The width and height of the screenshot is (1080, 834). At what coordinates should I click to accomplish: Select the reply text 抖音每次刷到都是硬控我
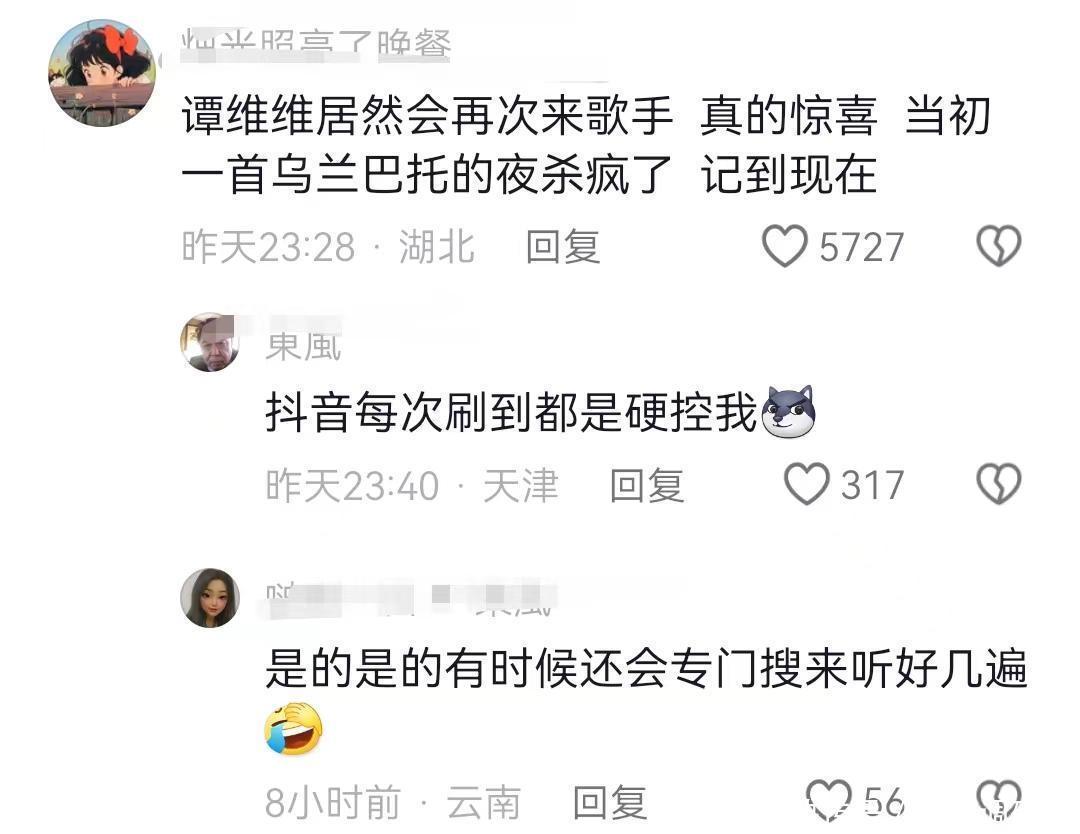pos(512,413)
